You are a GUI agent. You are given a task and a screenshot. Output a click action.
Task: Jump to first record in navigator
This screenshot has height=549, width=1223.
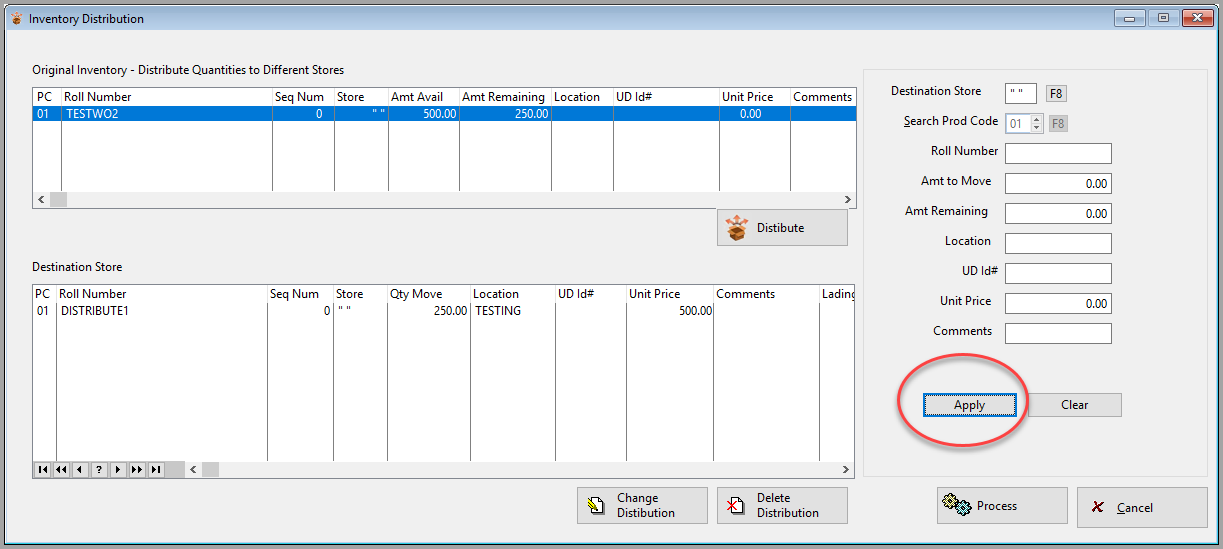click(x=43, y=469)
